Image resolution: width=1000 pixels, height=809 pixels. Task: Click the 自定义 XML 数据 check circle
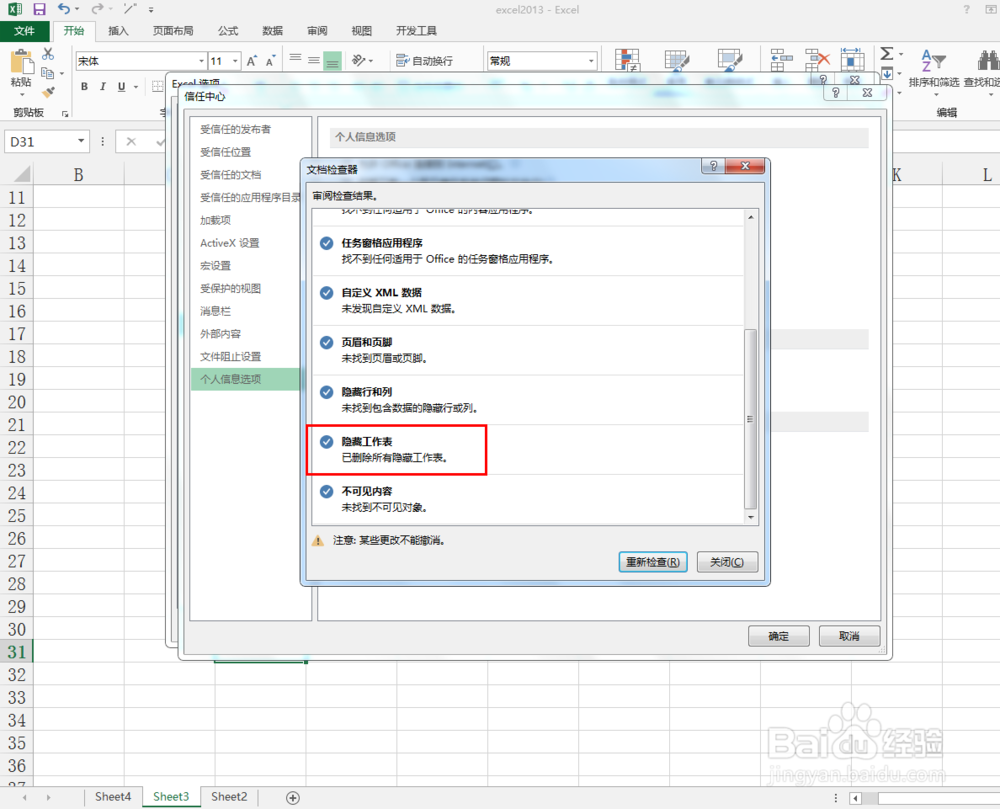[x=326, y=292]
